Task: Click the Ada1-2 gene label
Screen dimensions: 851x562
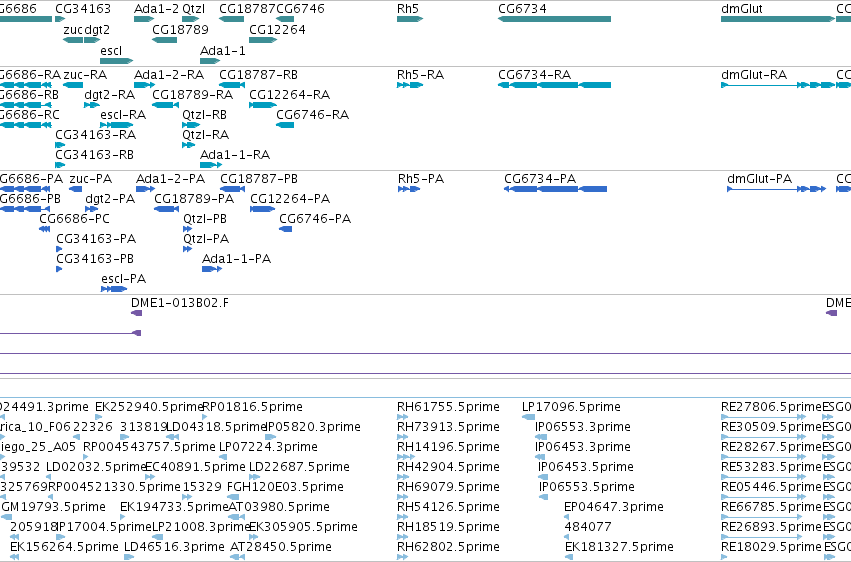Action: [x=156, y=9]
